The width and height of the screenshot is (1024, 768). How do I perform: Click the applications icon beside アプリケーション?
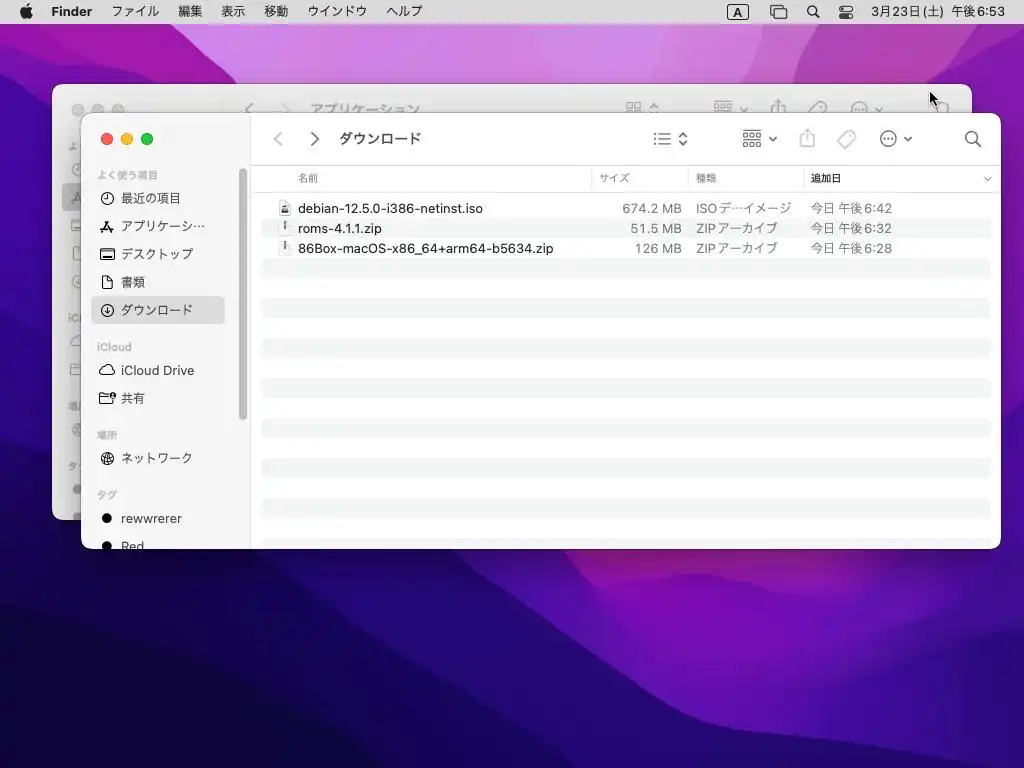[107, 227]
